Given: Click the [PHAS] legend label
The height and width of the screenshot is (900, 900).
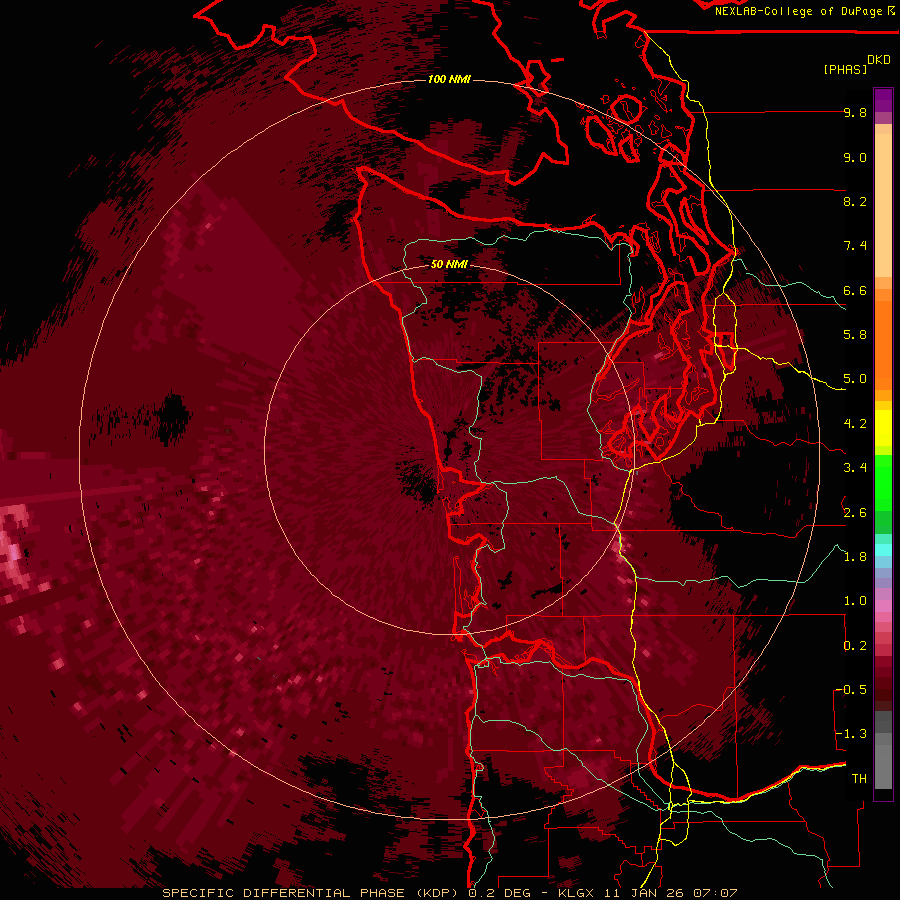Looking at the screenshot, I should pyautogui.click(x=845, y=69).
